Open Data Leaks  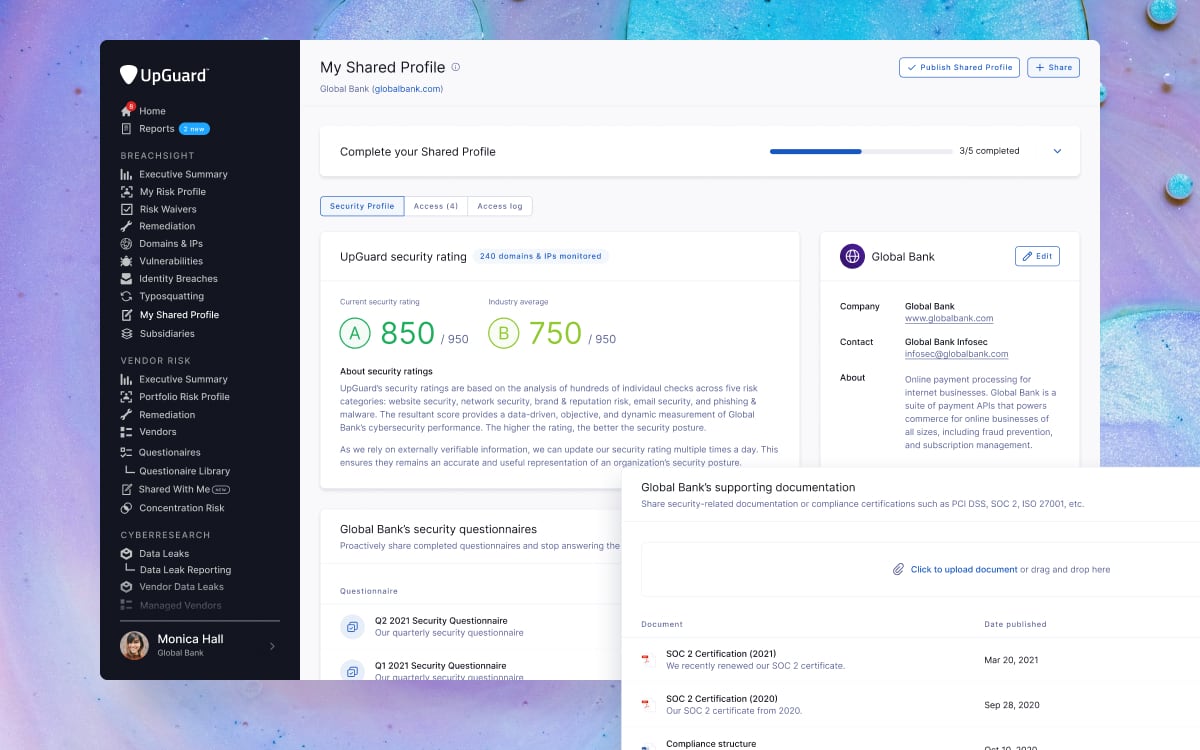coord(154,554)
